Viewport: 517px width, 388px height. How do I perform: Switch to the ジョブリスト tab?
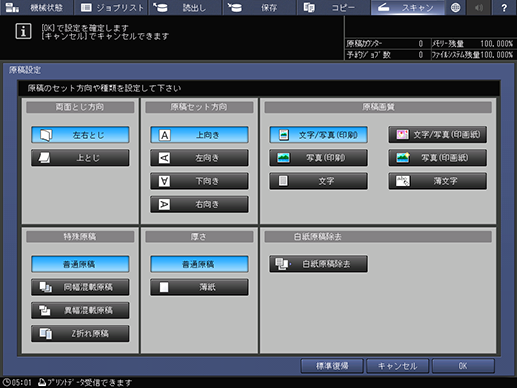point(111,7)
